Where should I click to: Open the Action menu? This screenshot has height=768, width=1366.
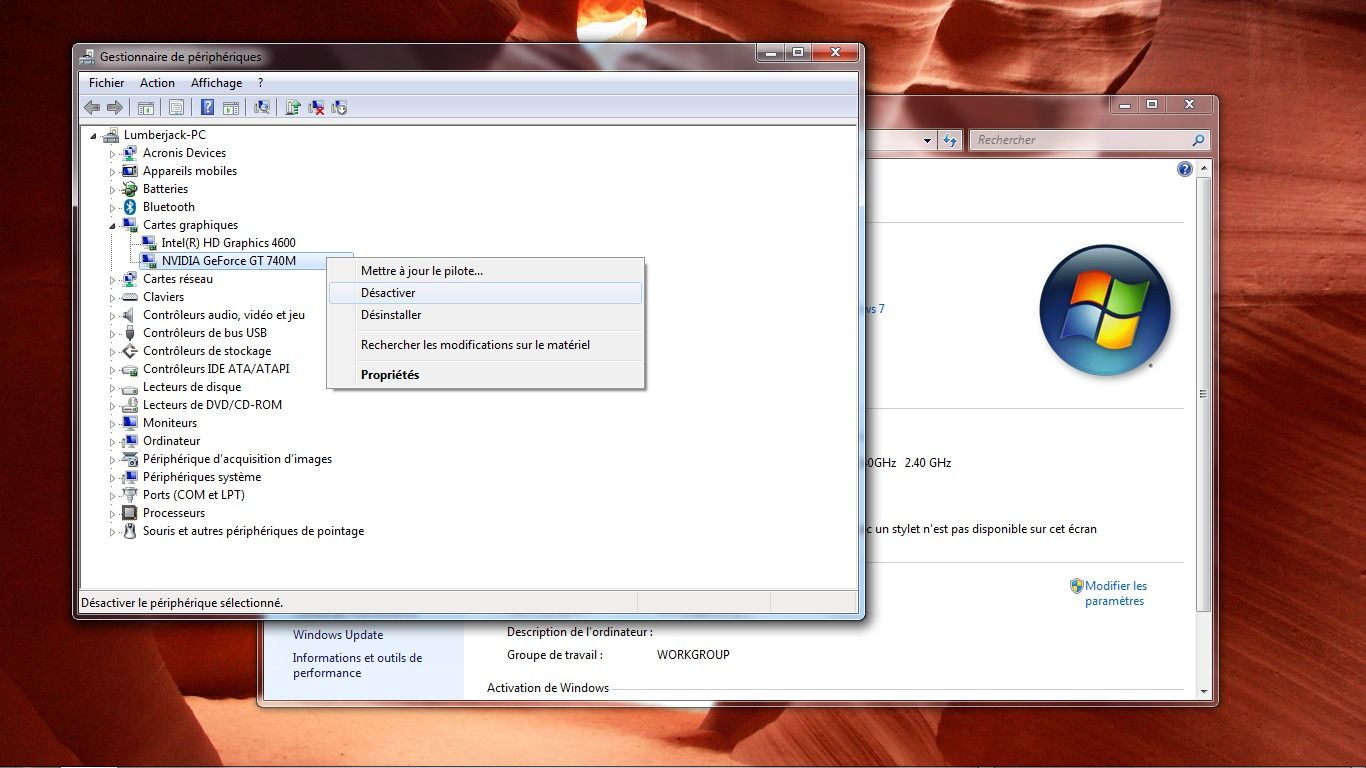pos(157,83)
